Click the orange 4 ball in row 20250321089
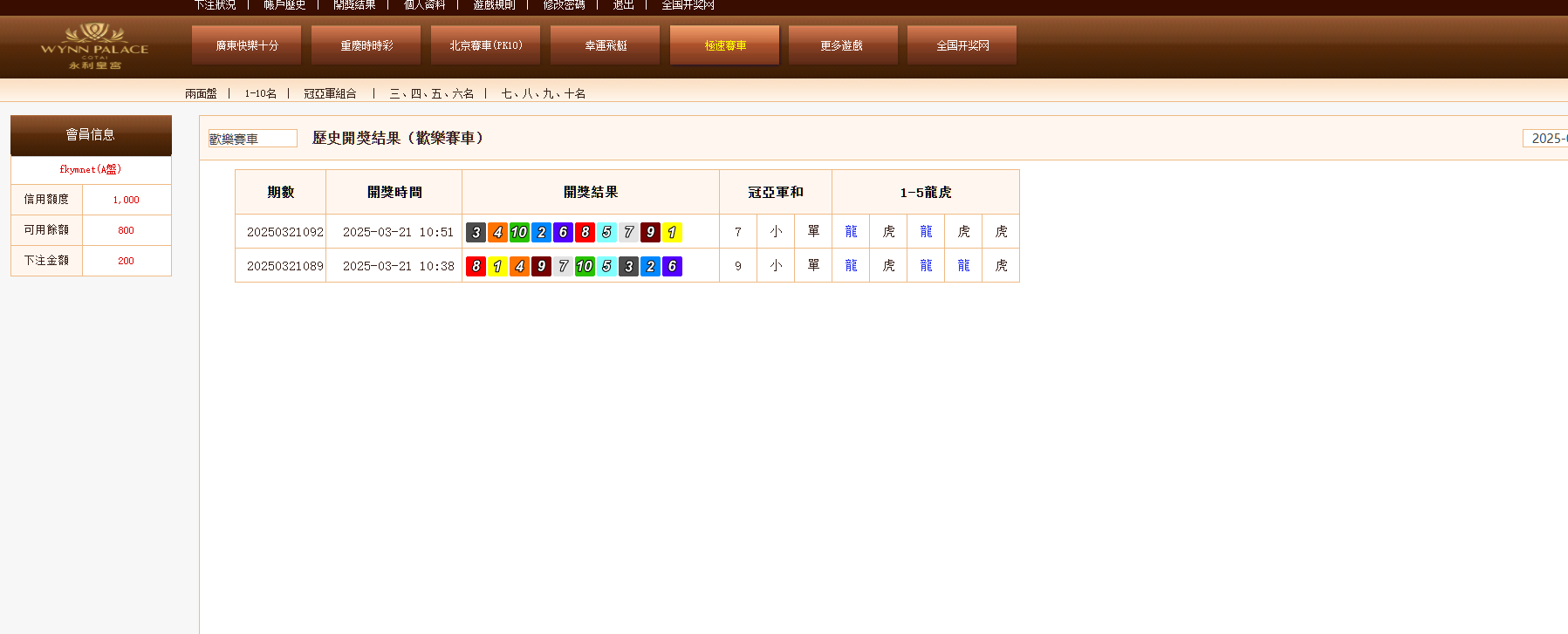 click(x=519, y=266)
